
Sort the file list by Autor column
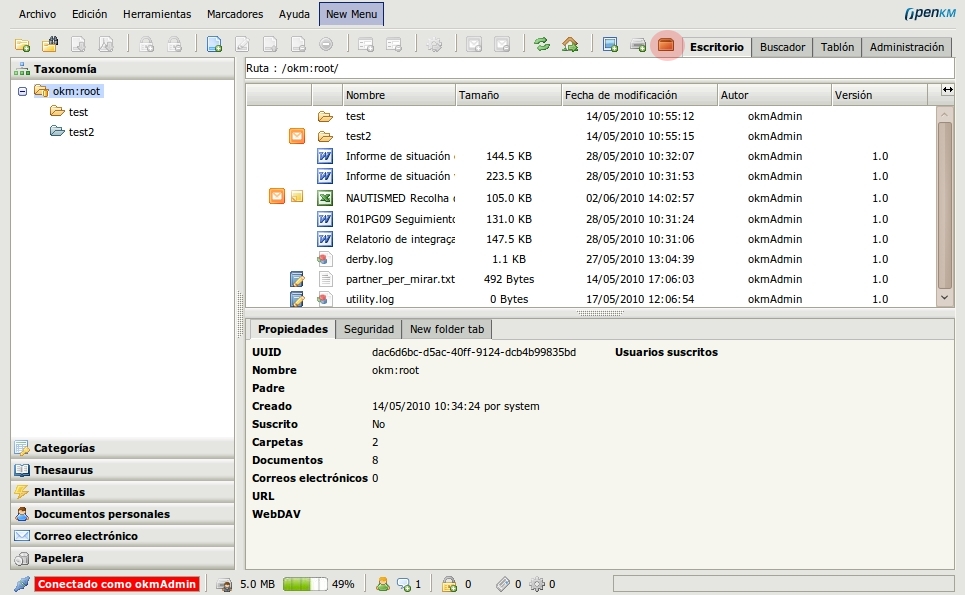point(774,95)
